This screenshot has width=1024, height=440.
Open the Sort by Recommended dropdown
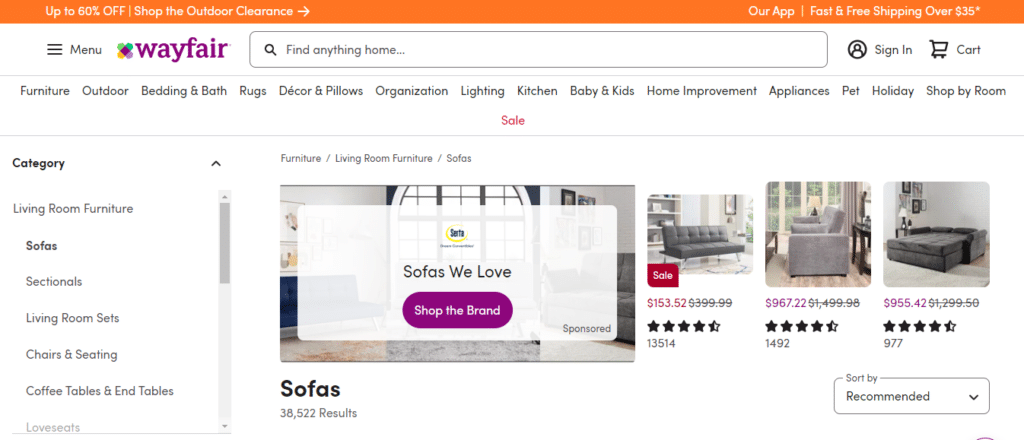(912, 396)
